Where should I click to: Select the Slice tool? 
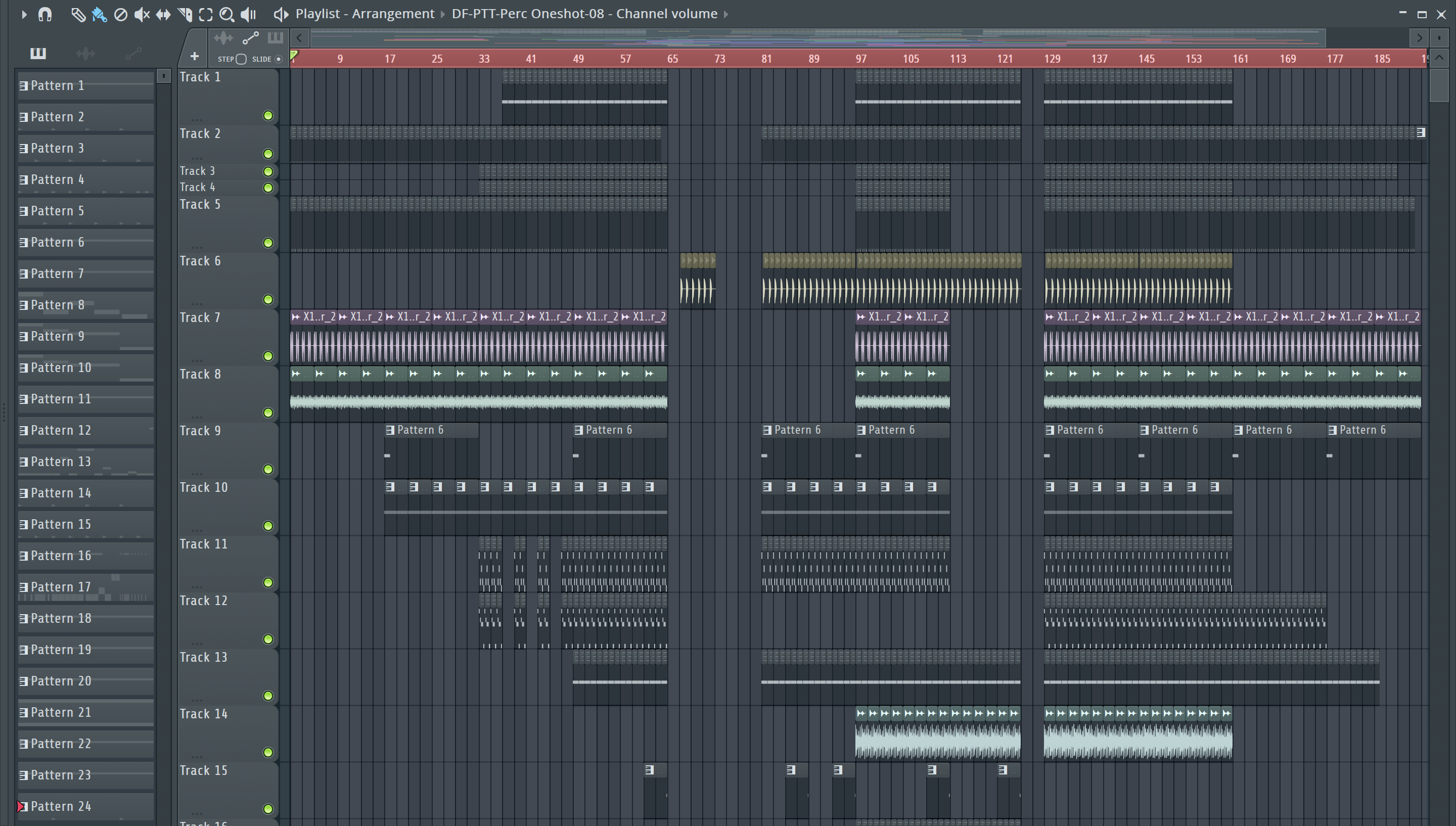coord(185,14)
